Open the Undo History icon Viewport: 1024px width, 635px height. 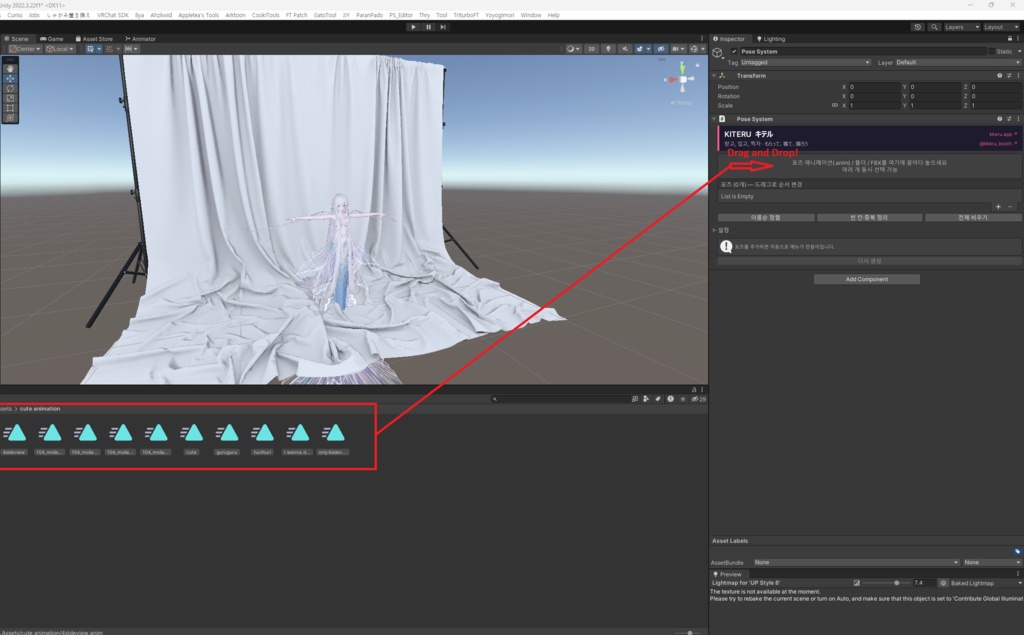click(x=918, y=27)
